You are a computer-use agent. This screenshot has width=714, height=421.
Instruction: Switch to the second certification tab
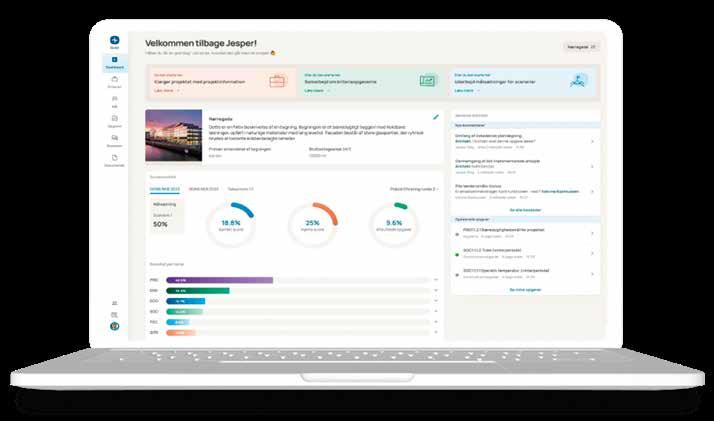pyautogui.click(x=204, y=189)
